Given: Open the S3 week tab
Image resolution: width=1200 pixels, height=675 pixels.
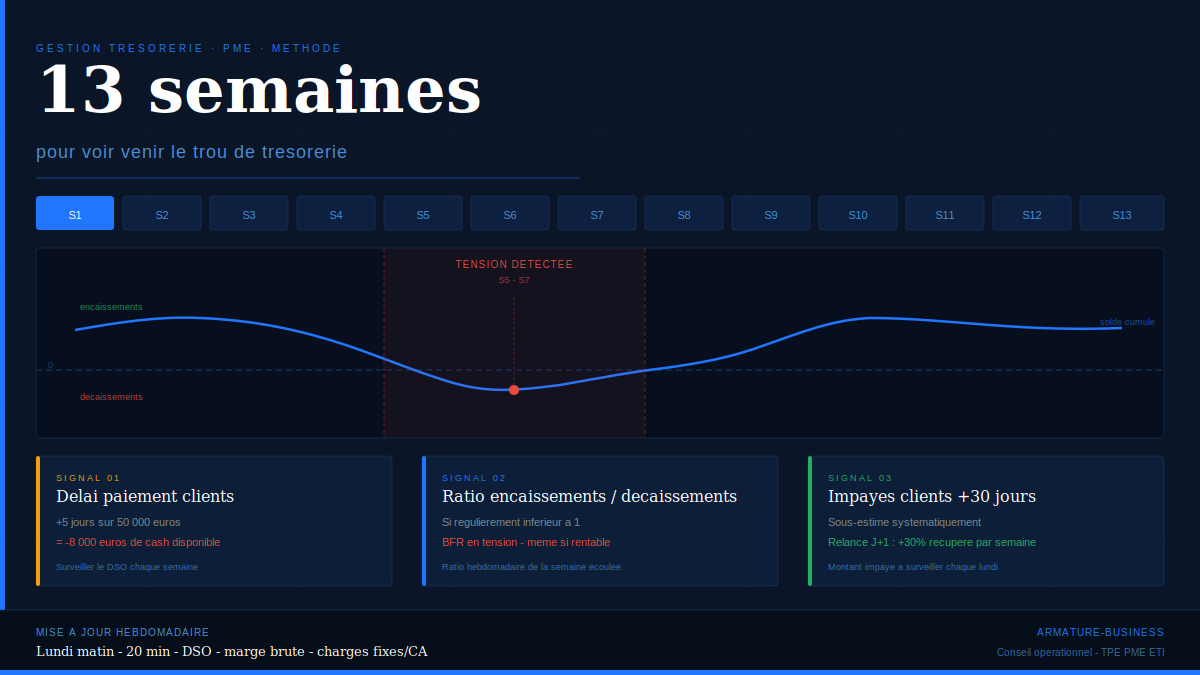Looking at the screenshot, I should coord(249,213).
